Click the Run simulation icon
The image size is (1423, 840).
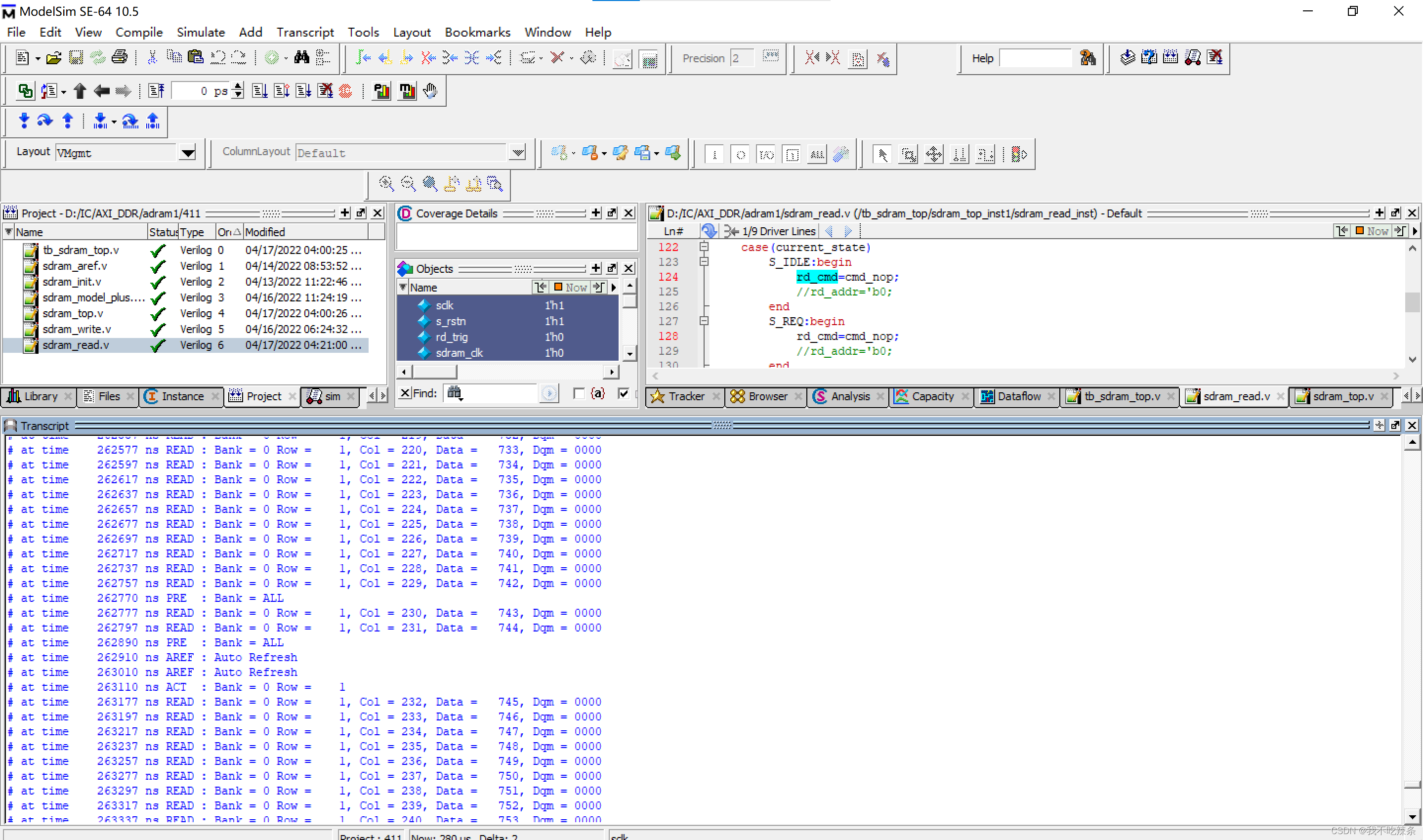(x=260, y=90)
